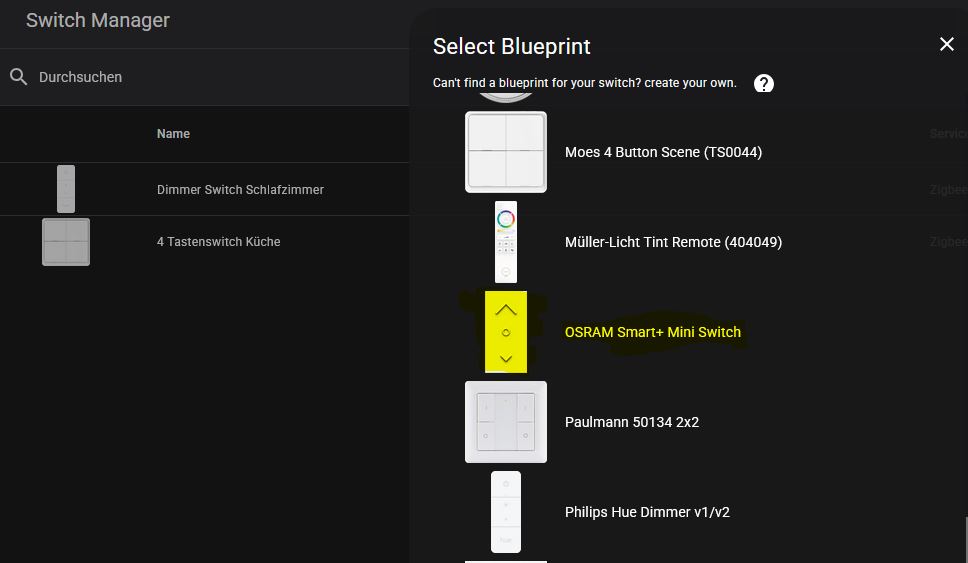Open 4 Tastenswitch Küche entry

tap(219, 242)
